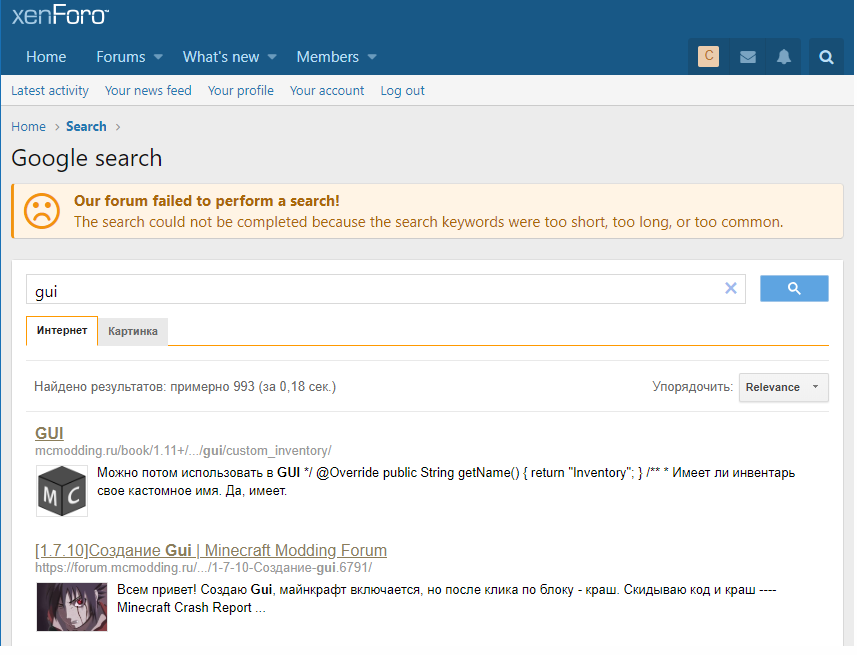This screenshot has width=857, height=655.
Task: Open the GUI search result title
Action: (x=49, y=433)
